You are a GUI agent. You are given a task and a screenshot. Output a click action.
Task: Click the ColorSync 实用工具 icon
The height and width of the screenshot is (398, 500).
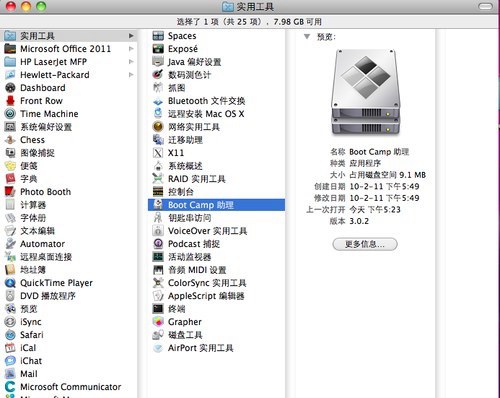(x=158, y=283)
